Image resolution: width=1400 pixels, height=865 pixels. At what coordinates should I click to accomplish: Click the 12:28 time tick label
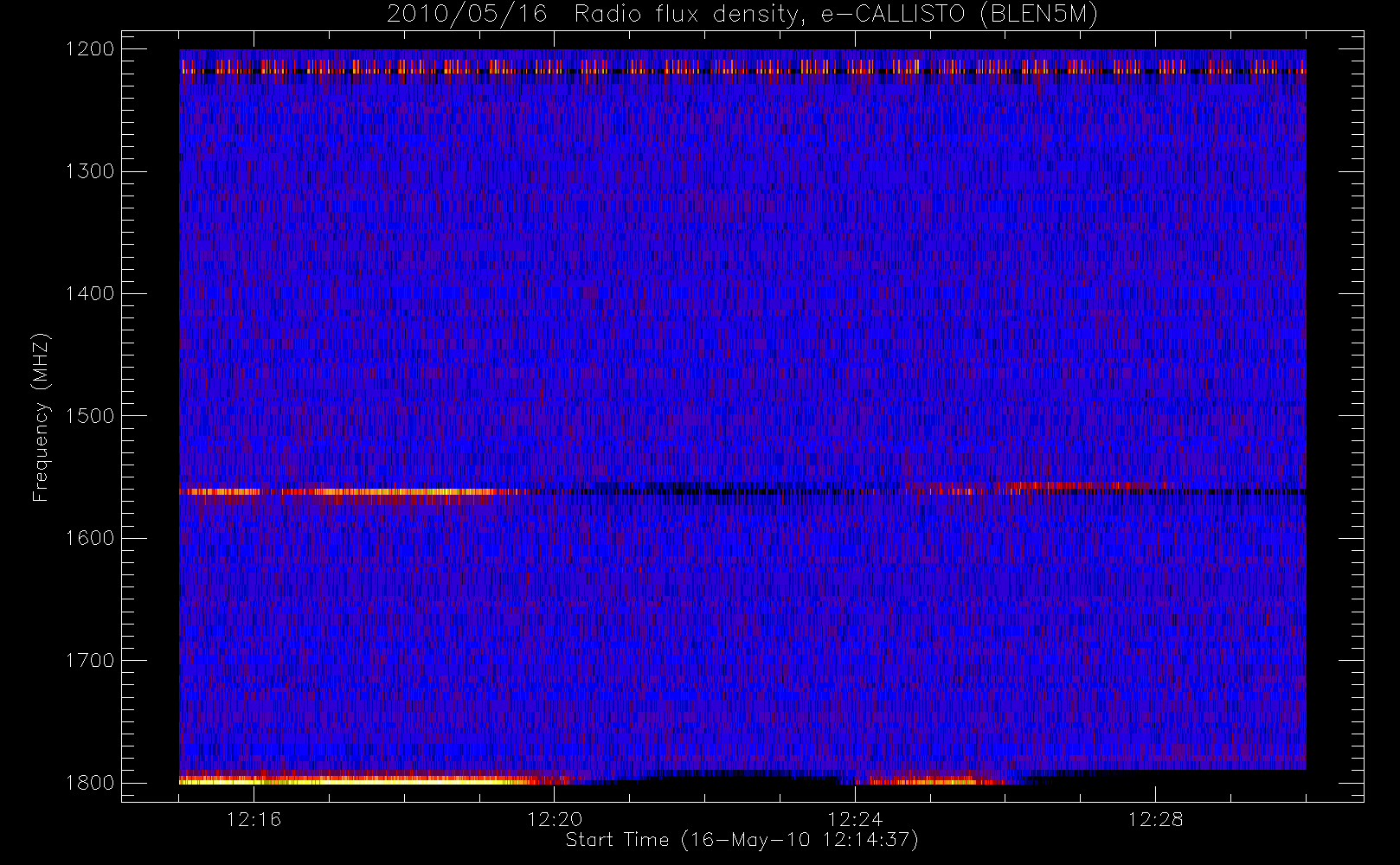point(1155,819)
